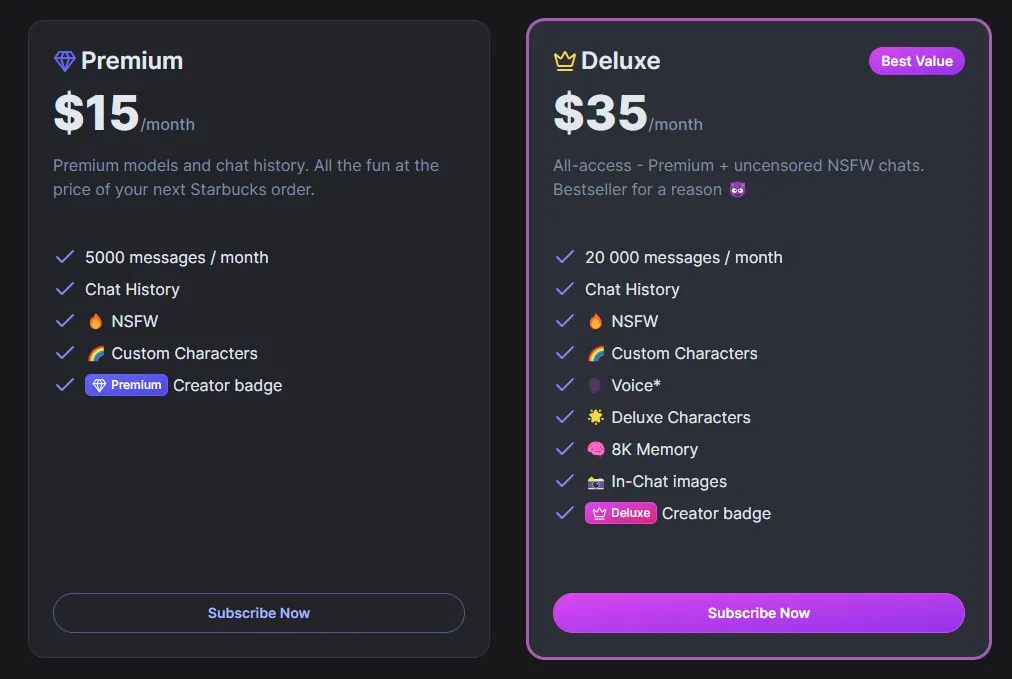Viewport: 1012px width, 679px height.
Task: Open the Premium Creator badge
Action: (x=126, y=385)
